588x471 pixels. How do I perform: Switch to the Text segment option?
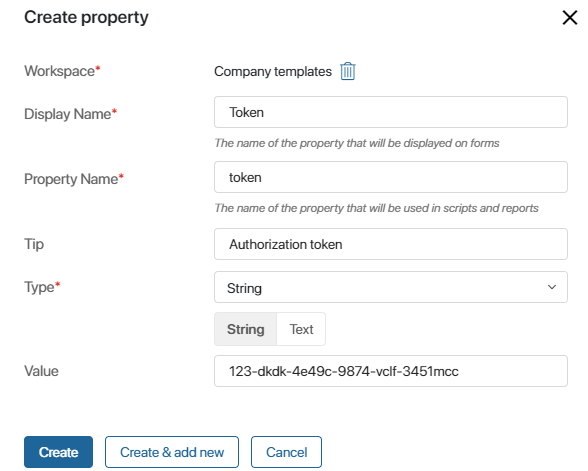pos(301,329)
